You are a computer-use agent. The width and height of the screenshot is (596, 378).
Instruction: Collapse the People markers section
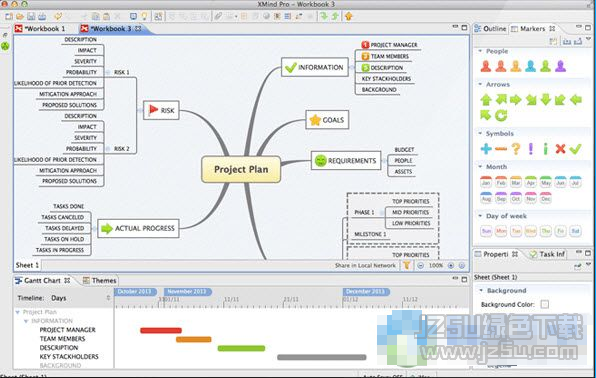coord(480,51)
